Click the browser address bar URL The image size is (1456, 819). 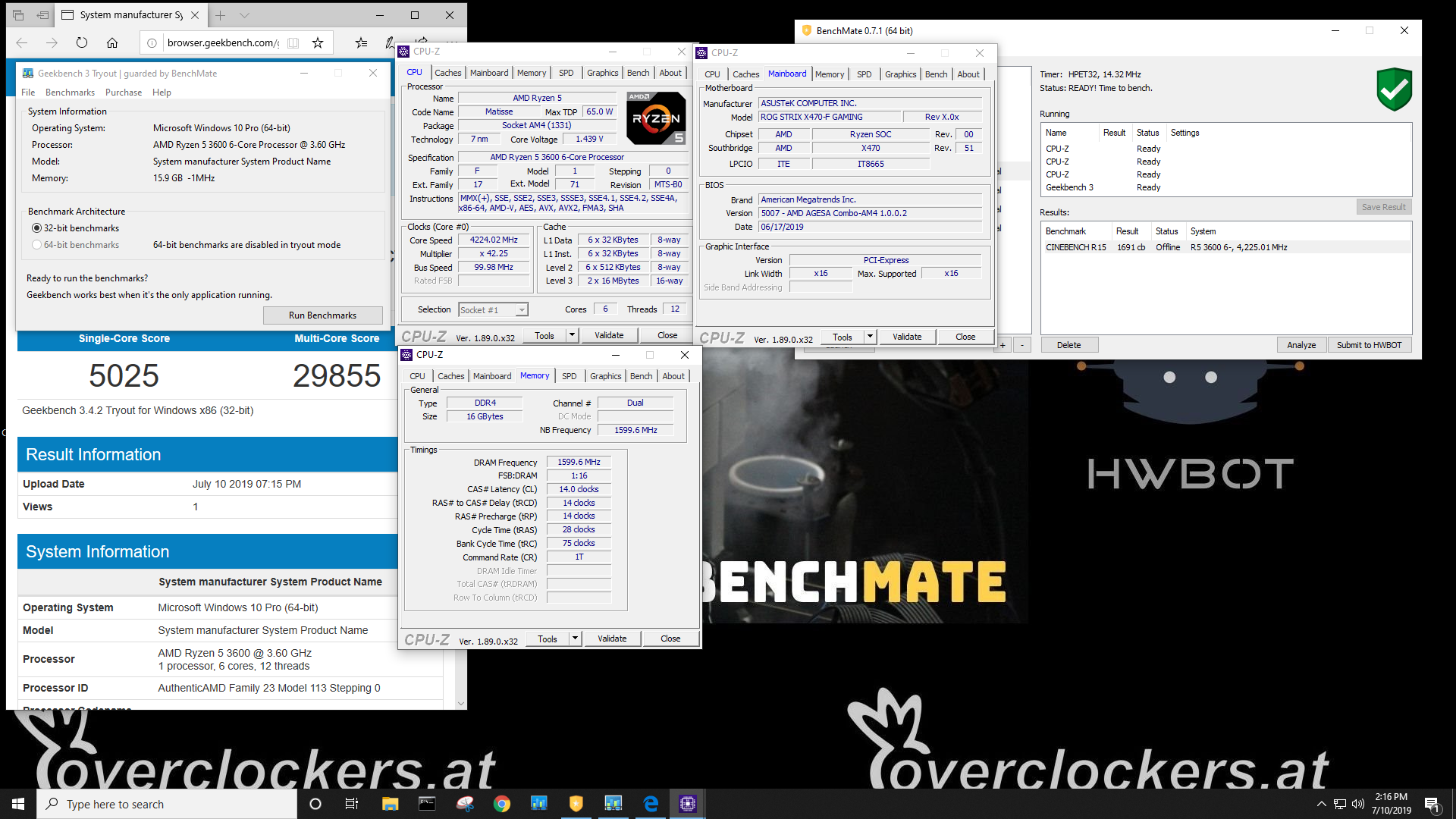click(x=223, y=42)
